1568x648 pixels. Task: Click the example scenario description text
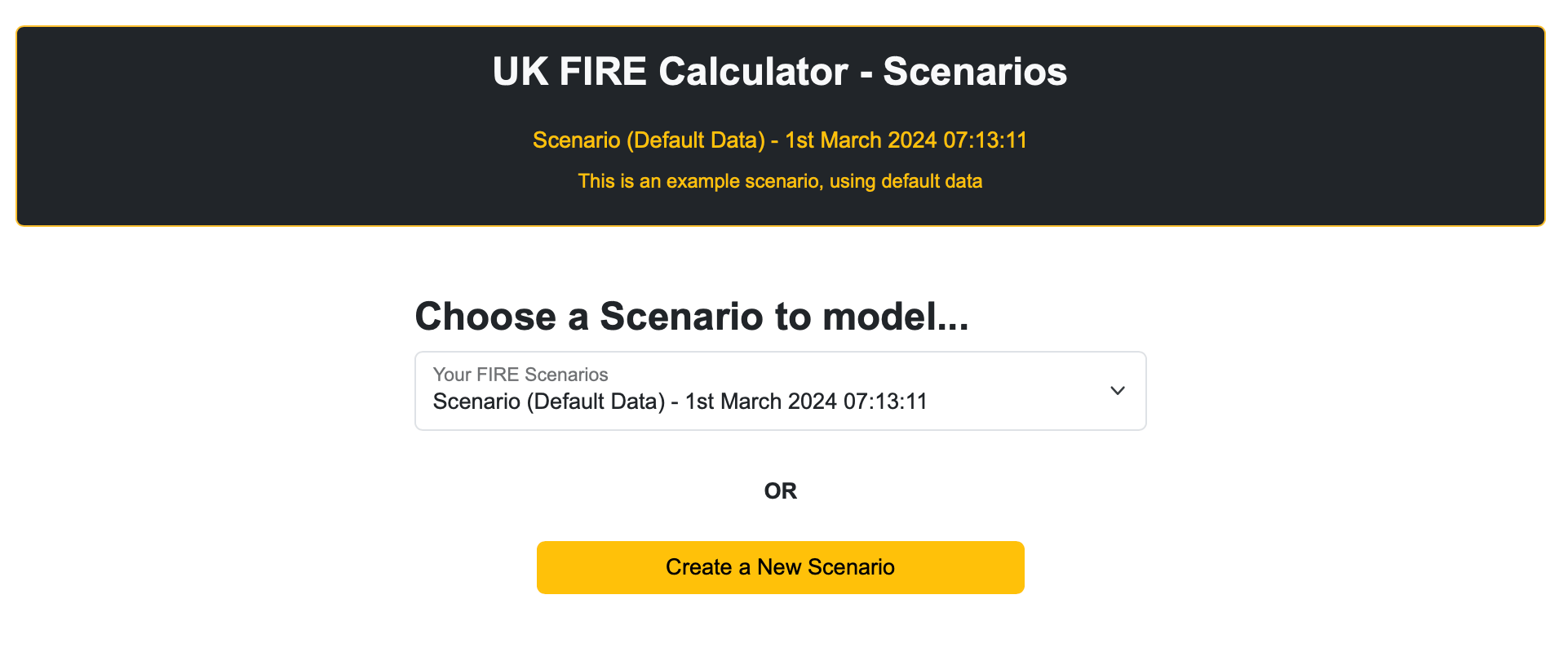[x=780, y=181]
